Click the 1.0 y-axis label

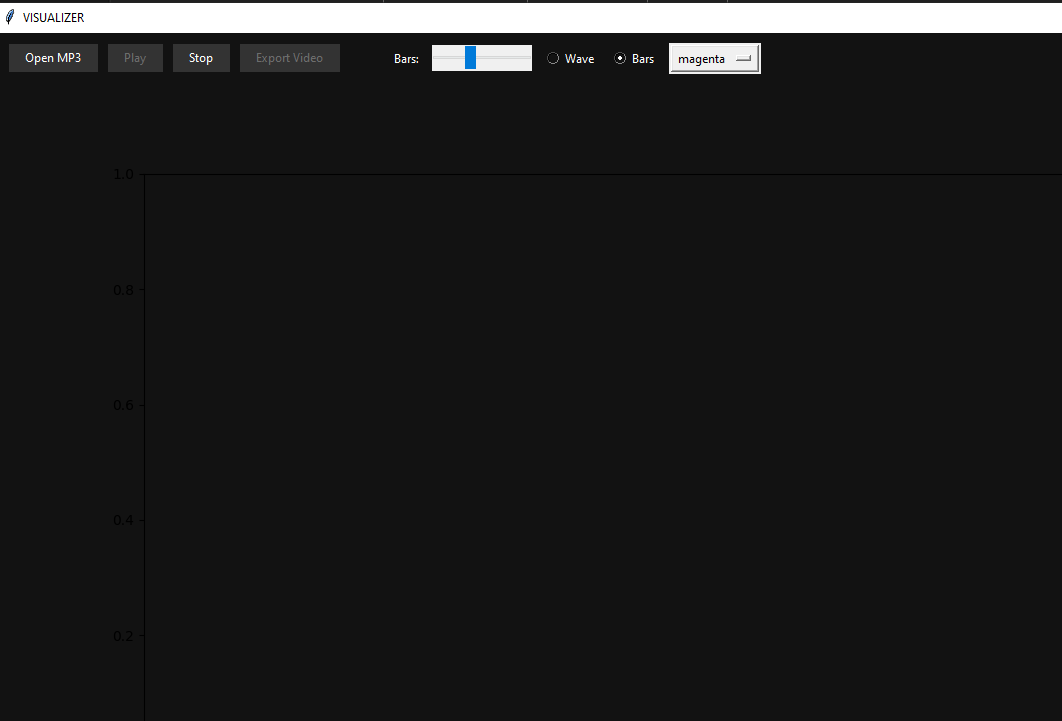(x=123, y=174)
